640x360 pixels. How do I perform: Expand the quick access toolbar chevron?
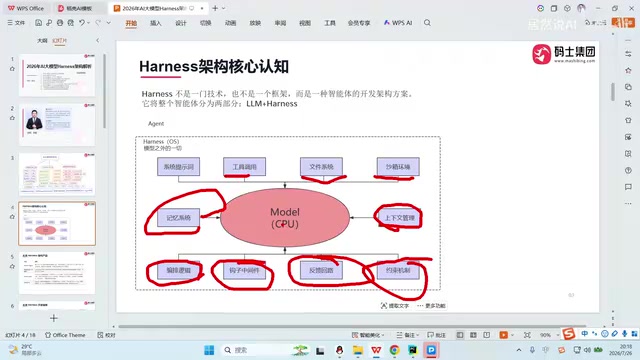[109, 23]
